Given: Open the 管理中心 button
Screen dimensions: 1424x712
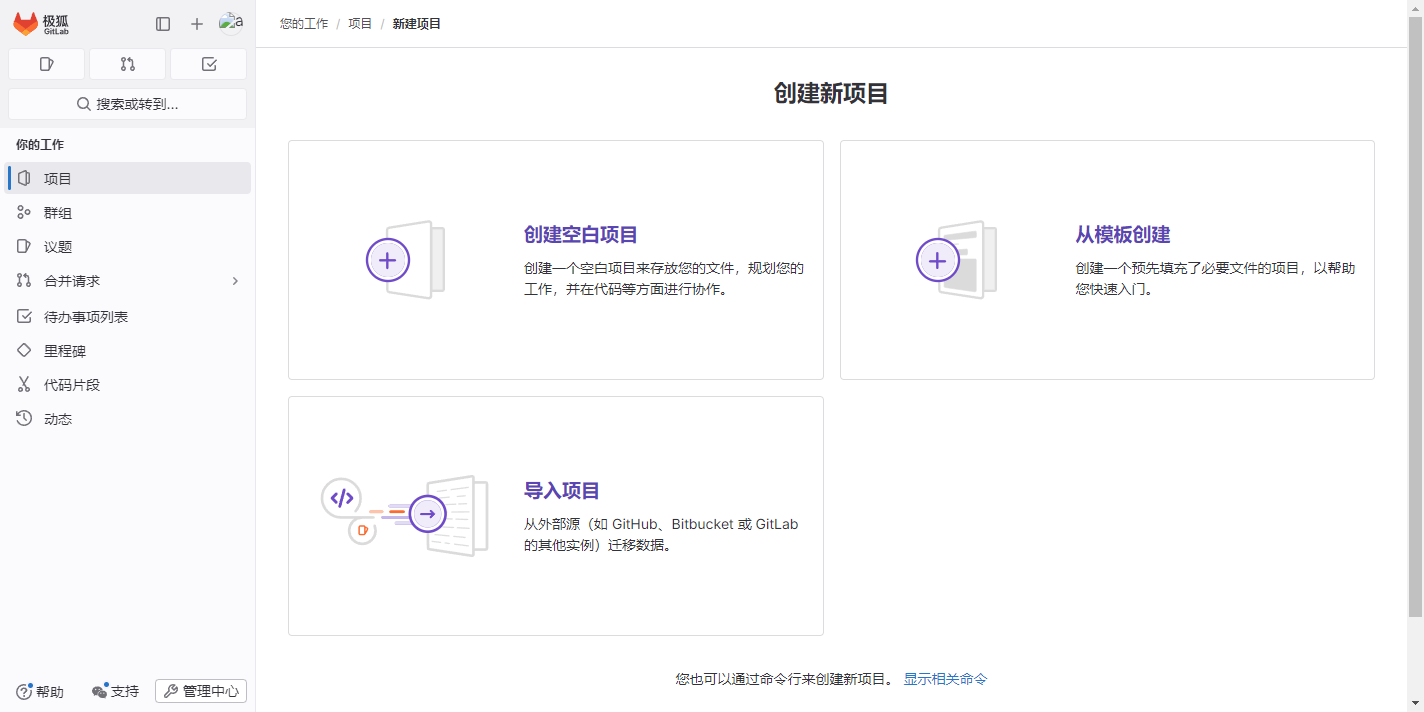Looking at the screenshot, I should coord(201,691).
